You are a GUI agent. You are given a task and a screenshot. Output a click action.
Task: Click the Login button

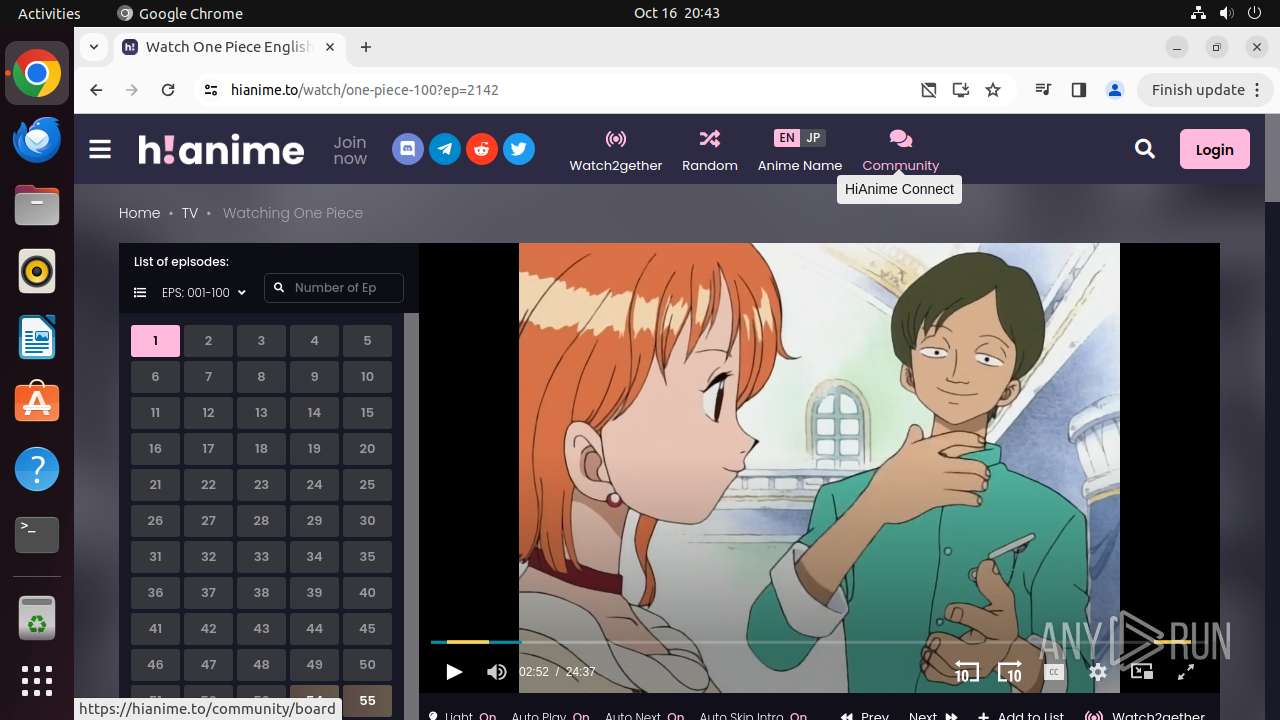[x=1215, y=149]
